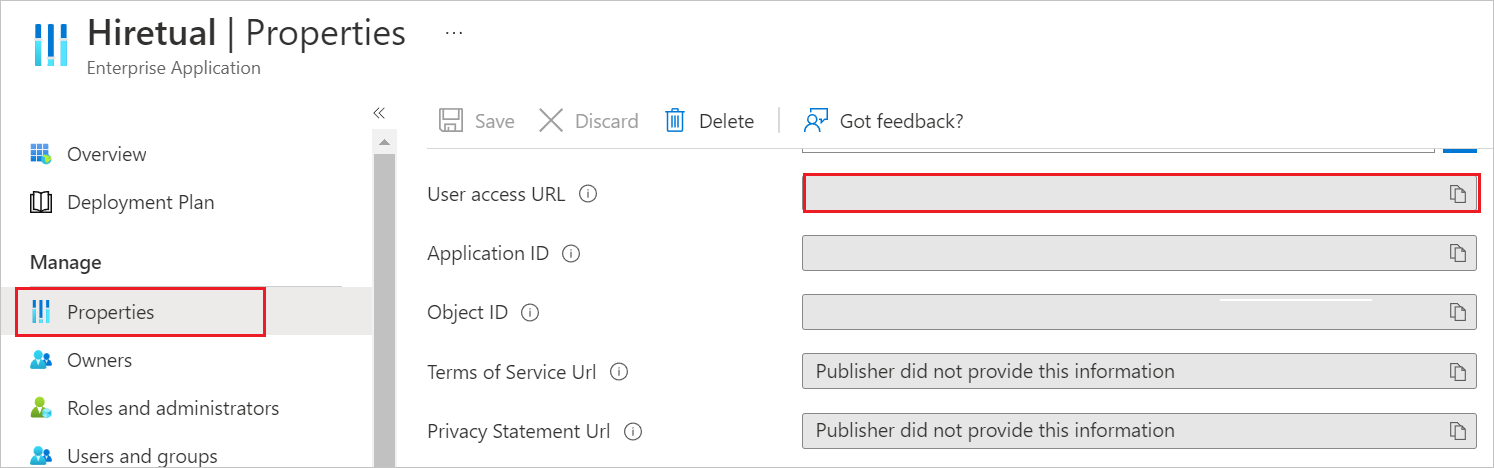Click the Object ID field

pyautogui.click(x=1140, y=312)
